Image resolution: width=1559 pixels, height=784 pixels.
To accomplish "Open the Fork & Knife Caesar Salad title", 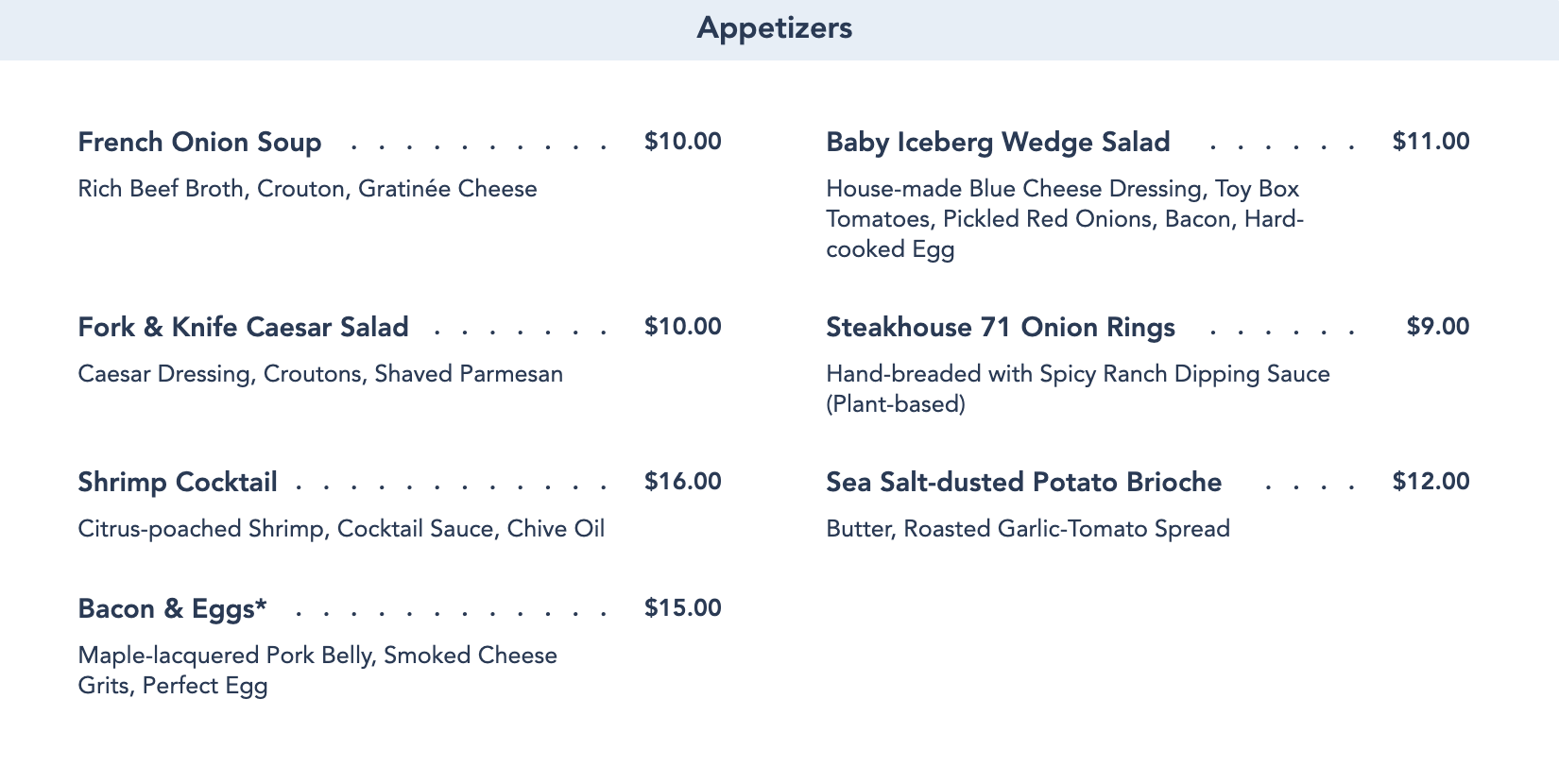I will 244,328.
